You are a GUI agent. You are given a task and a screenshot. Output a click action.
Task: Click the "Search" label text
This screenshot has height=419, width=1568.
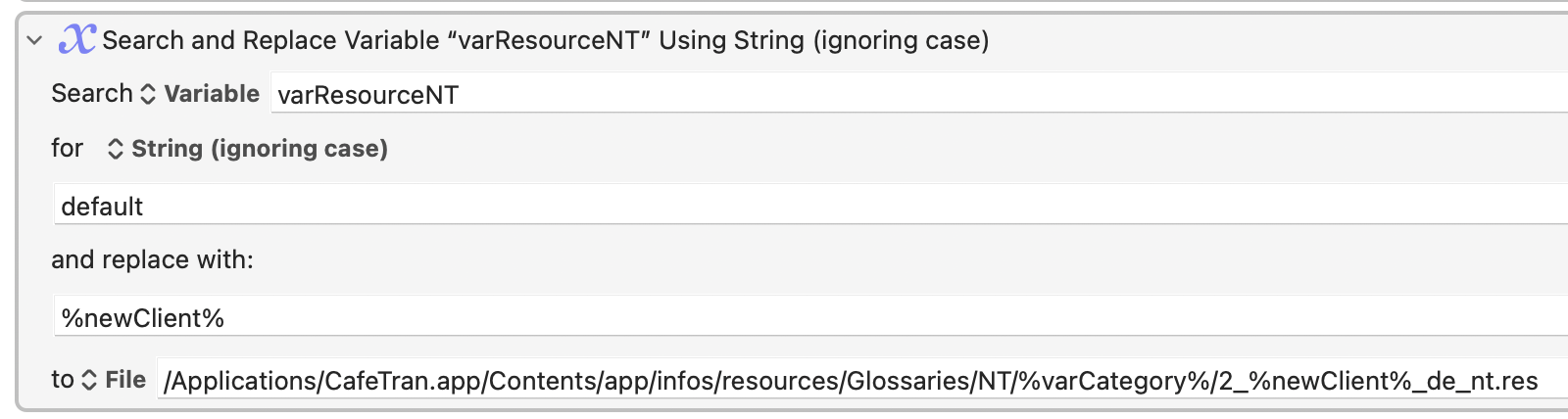[92, 93]
